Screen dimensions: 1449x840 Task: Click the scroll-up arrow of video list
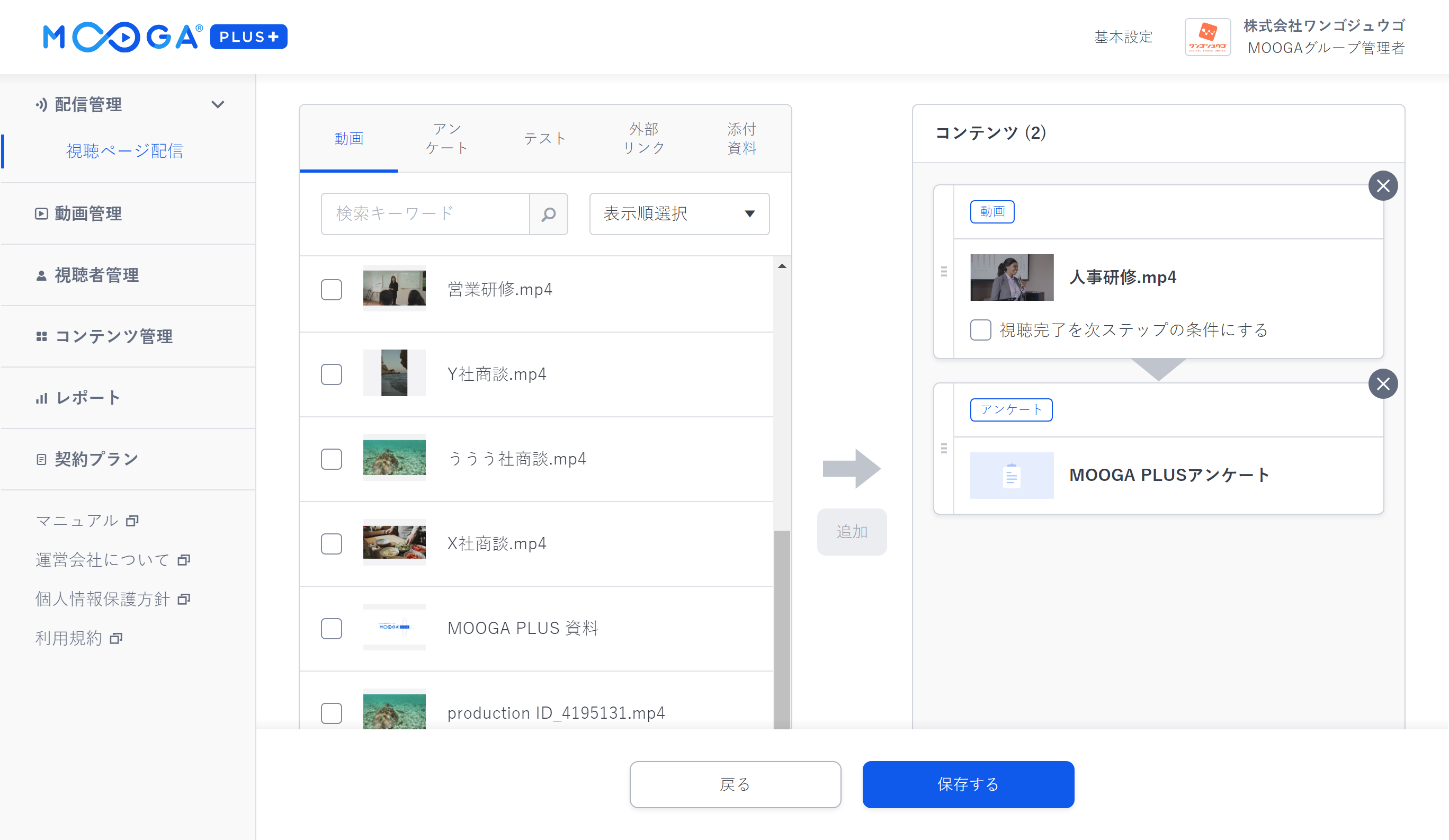click(781, 266)
